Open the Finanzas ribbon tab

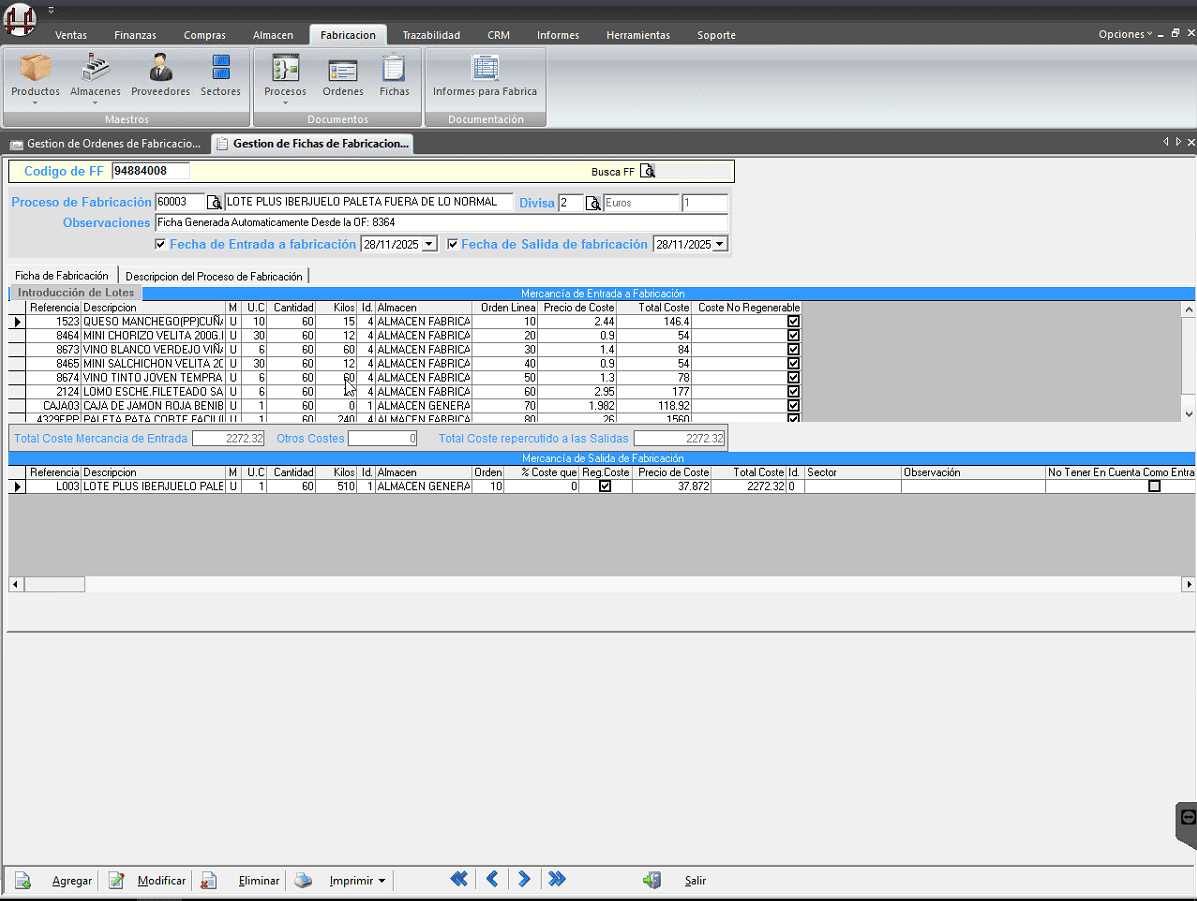coord(135,35)
